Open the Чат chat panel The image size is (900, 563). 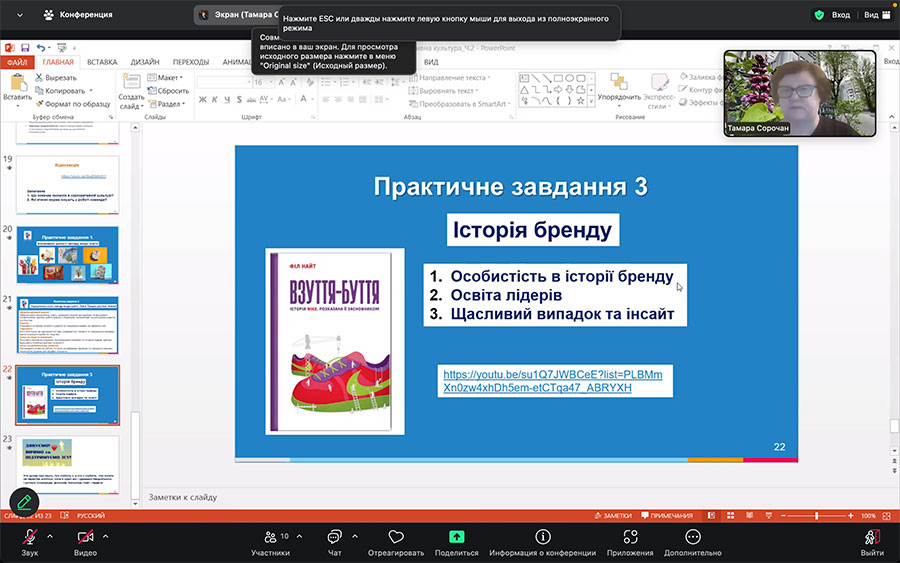335,538
